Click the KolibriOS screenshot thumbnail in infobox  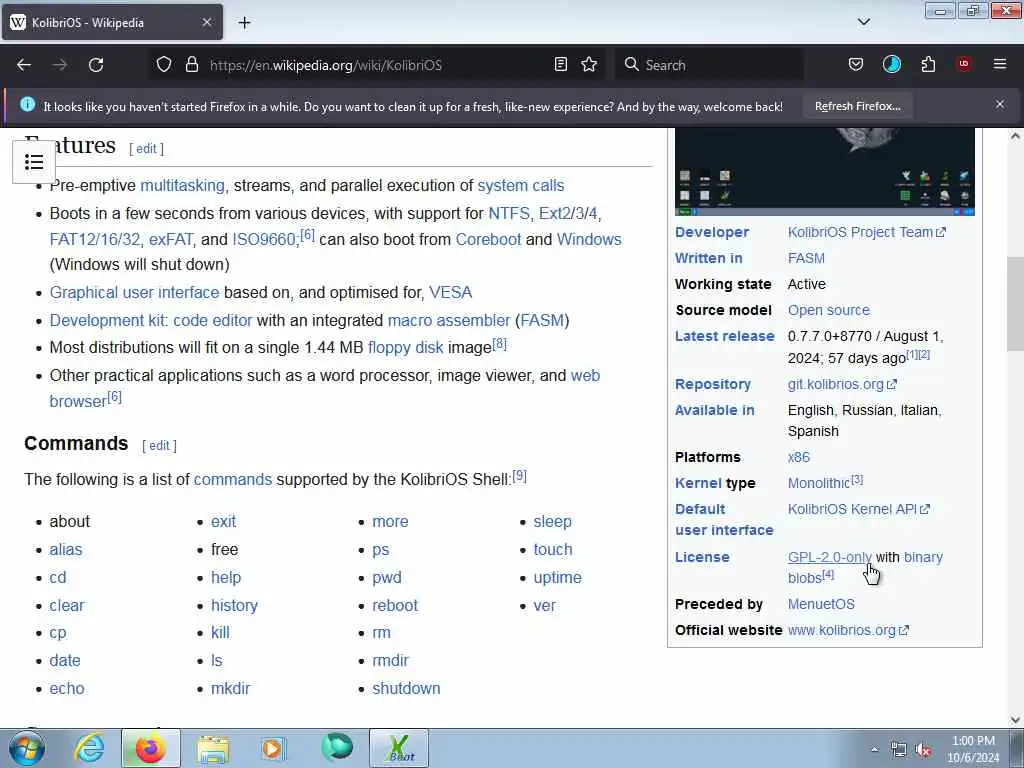(824, 171)
